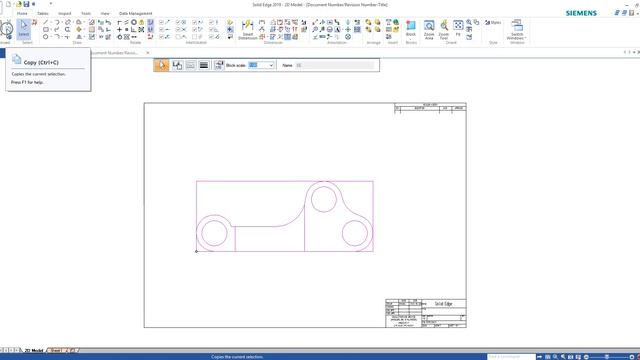Screen dimensions: 640x360
Task: Click the crossed-circle icon in Annotation group
Action: pos(348,37)
